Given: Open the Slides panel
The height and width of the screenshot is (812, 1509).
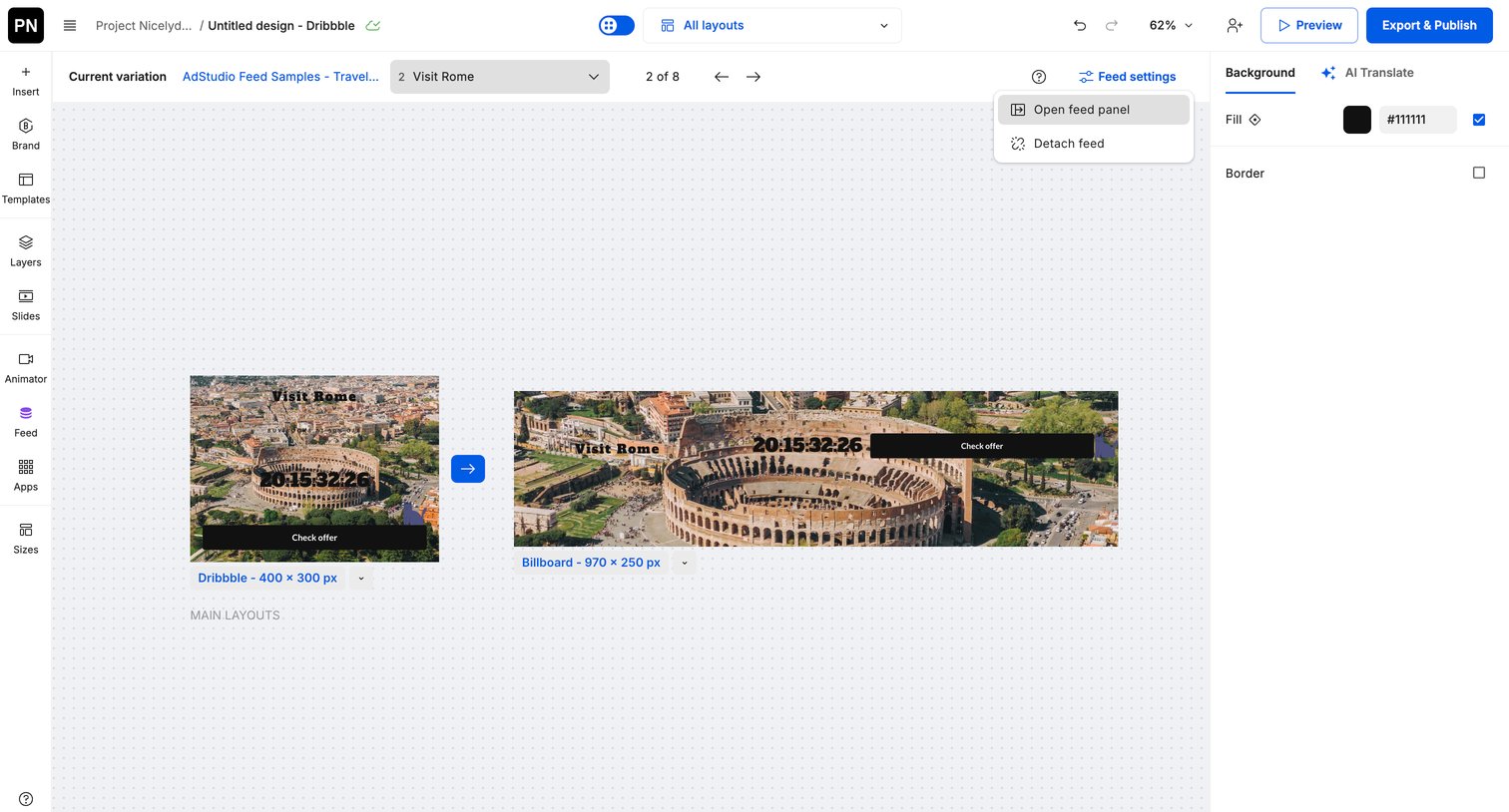Looking at the screenshot, I should (x=26, y=305).
